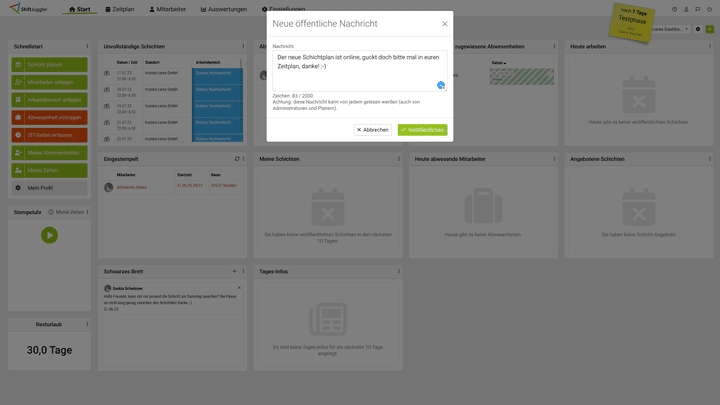Refresh the Eingestempelt panel
Screen dimensions: 720x405
(236, 159)
